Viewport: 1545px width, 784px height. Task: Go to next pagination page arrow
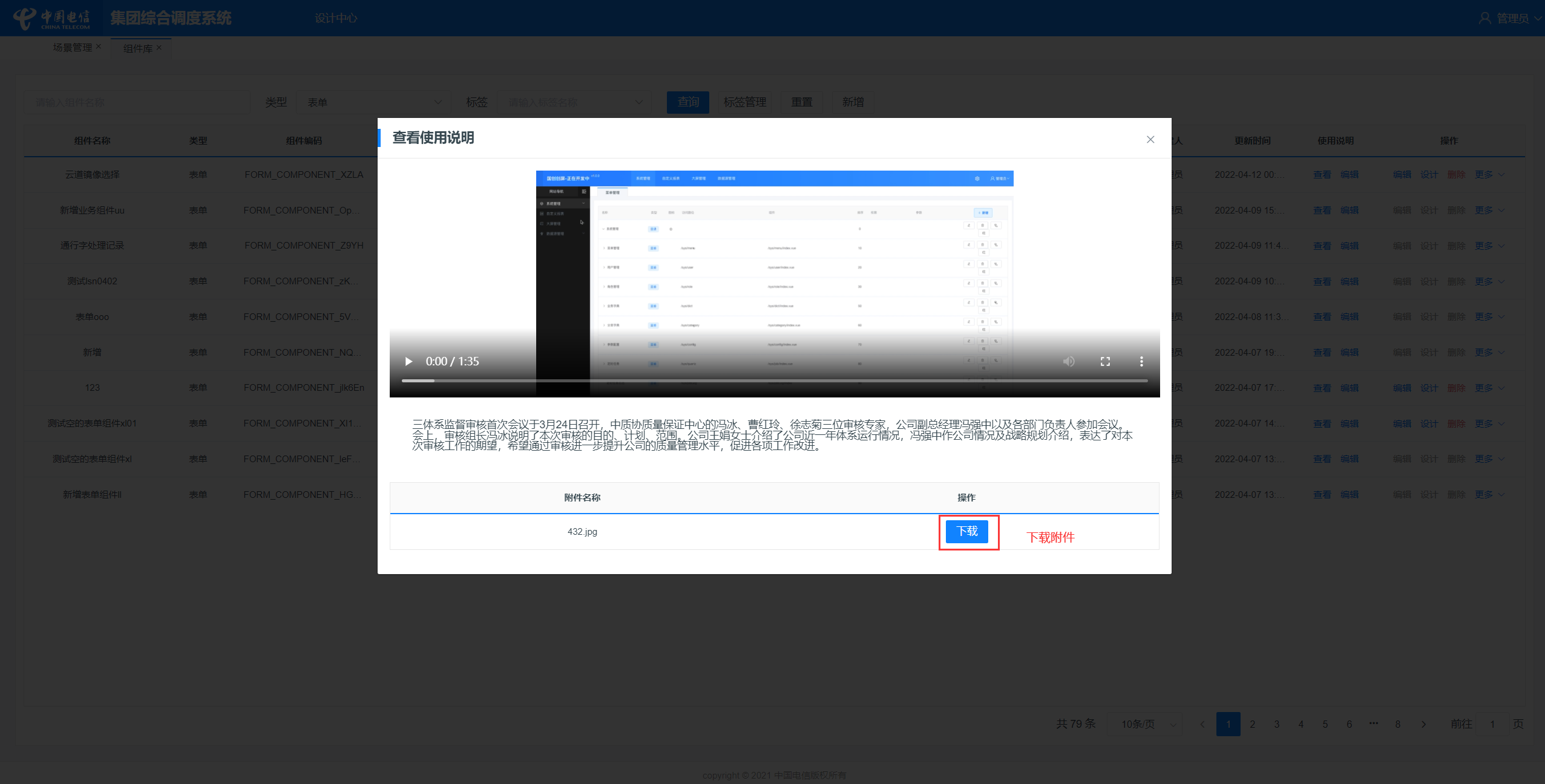(x=1423, y=724)
